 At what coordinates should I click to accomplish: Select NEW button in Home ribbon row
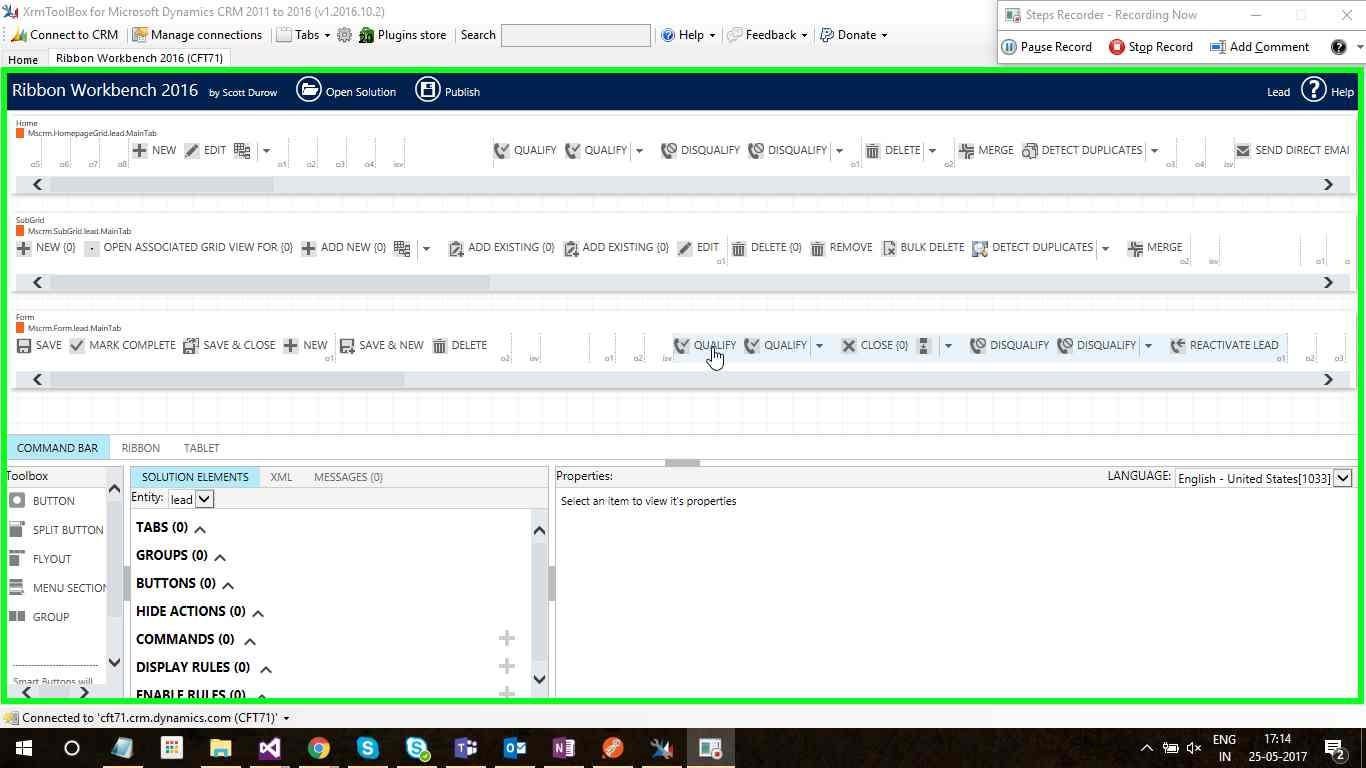(153, 150)
